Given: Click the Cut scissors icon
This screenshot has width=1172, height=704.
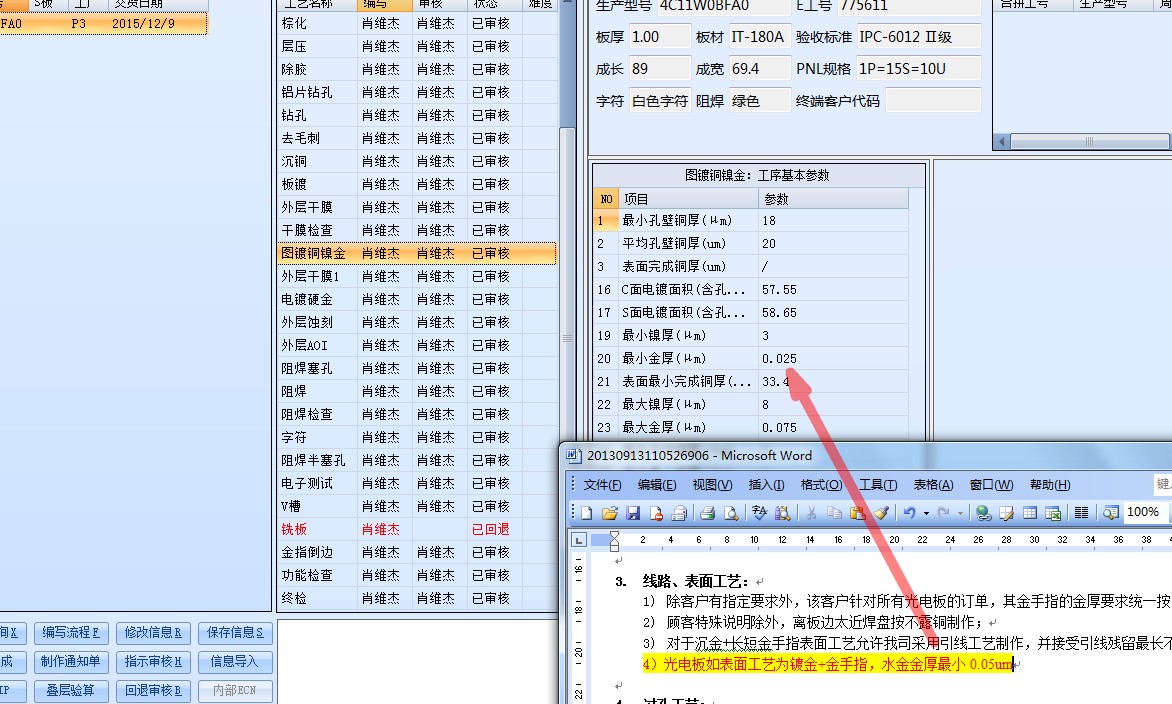Looking at the screenshot, I should (x=811, y=513).
